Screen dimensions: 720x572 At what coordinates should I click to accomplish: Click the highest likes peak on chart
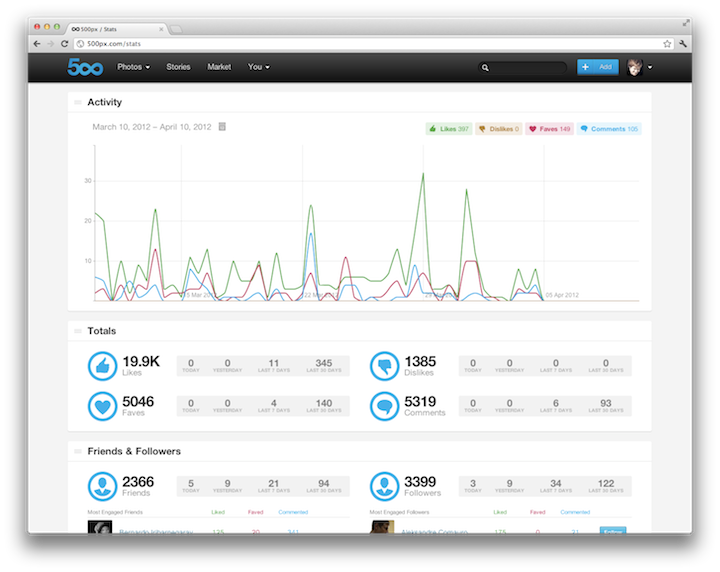(423, 174)
